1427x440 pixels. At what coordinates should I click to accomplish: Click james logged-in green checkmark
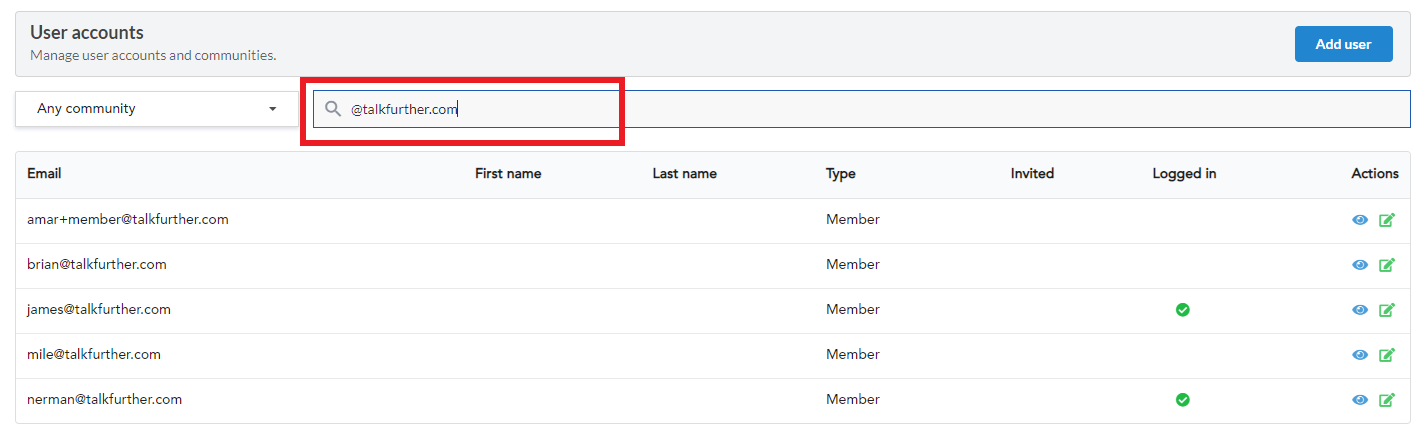coord(1182,310)
